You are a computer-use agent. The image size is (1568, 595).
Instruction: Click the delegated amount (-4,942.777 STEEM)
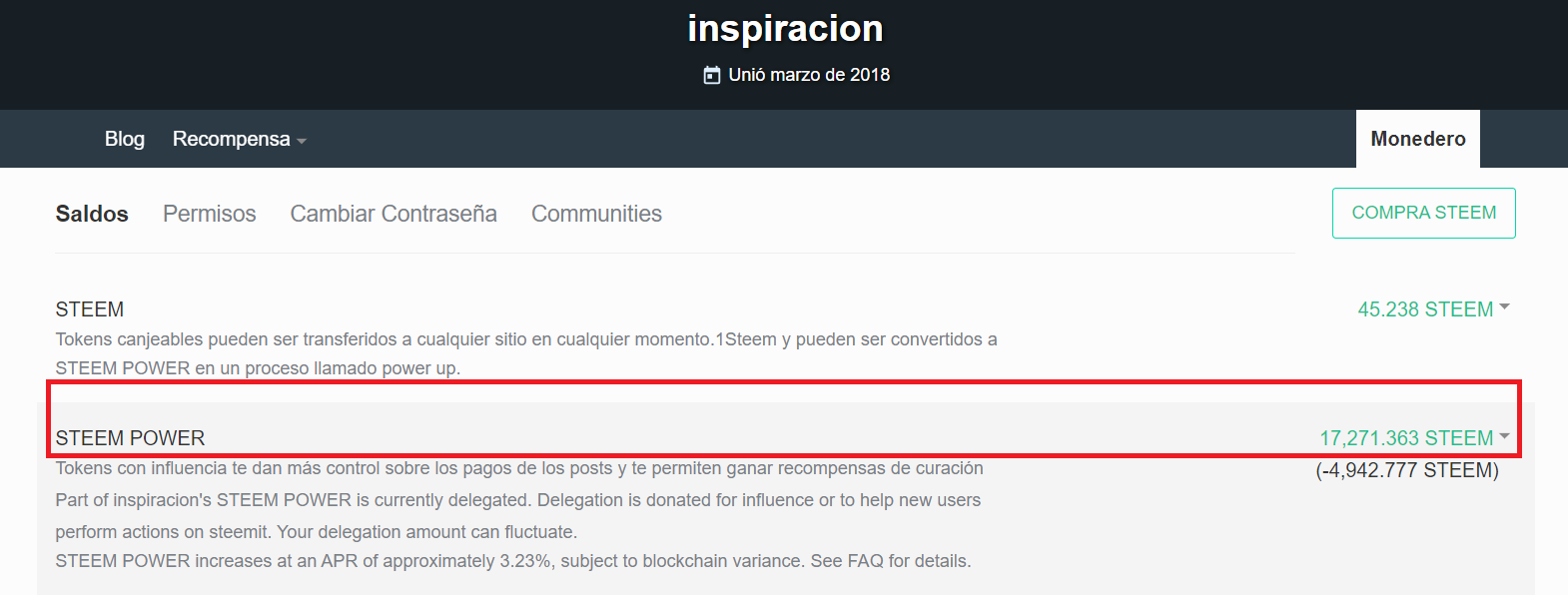tap(1406, 470)
